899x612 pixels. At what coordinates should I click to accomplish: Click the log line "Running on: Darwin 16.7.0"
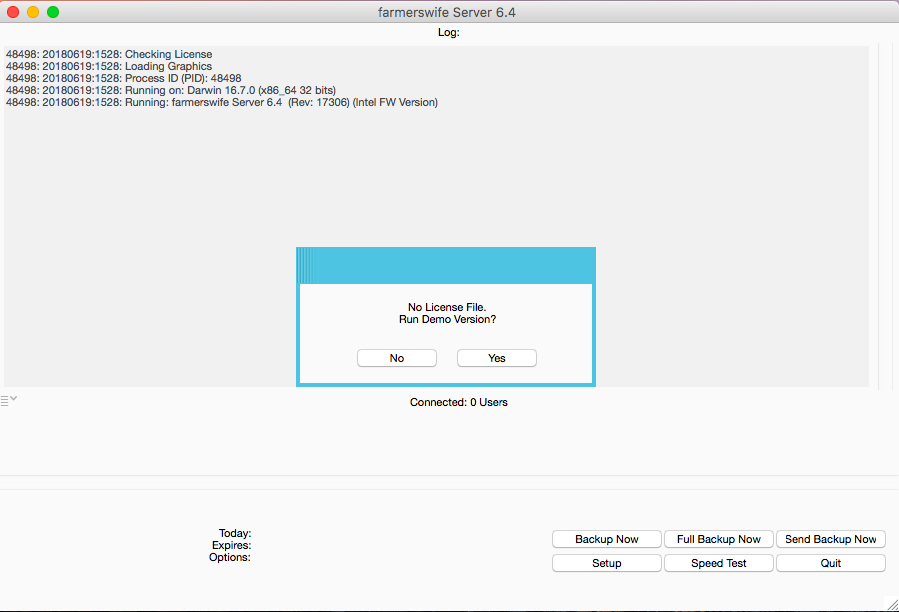coord(171,90)
